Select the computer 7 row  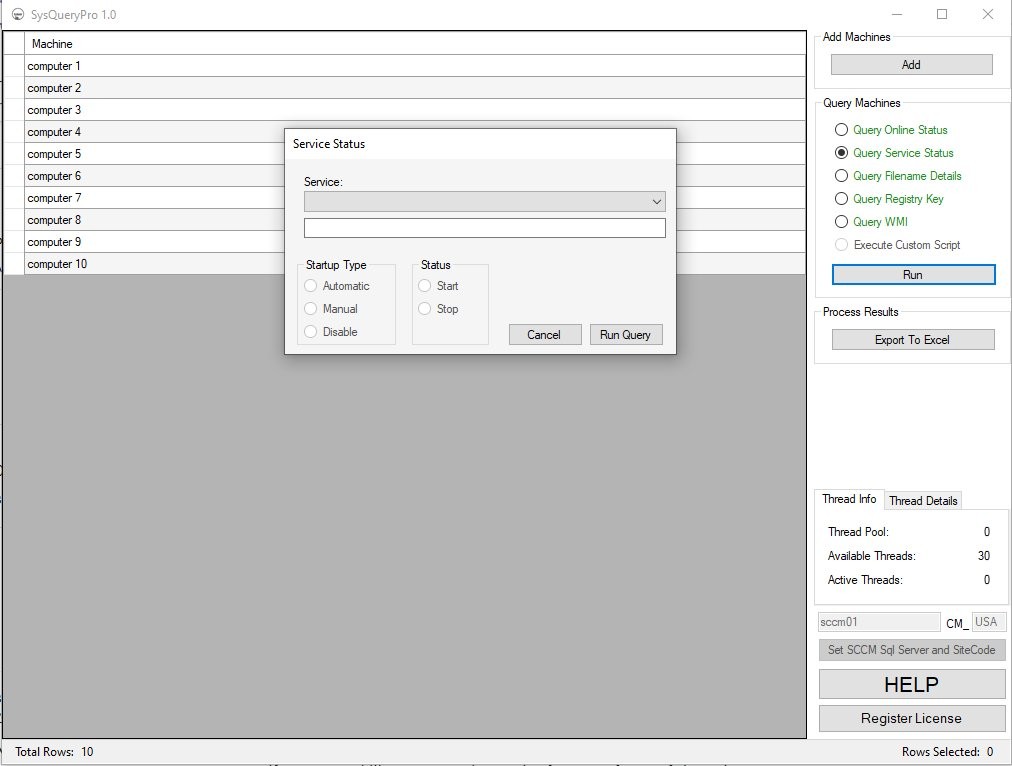click(155, 197)
